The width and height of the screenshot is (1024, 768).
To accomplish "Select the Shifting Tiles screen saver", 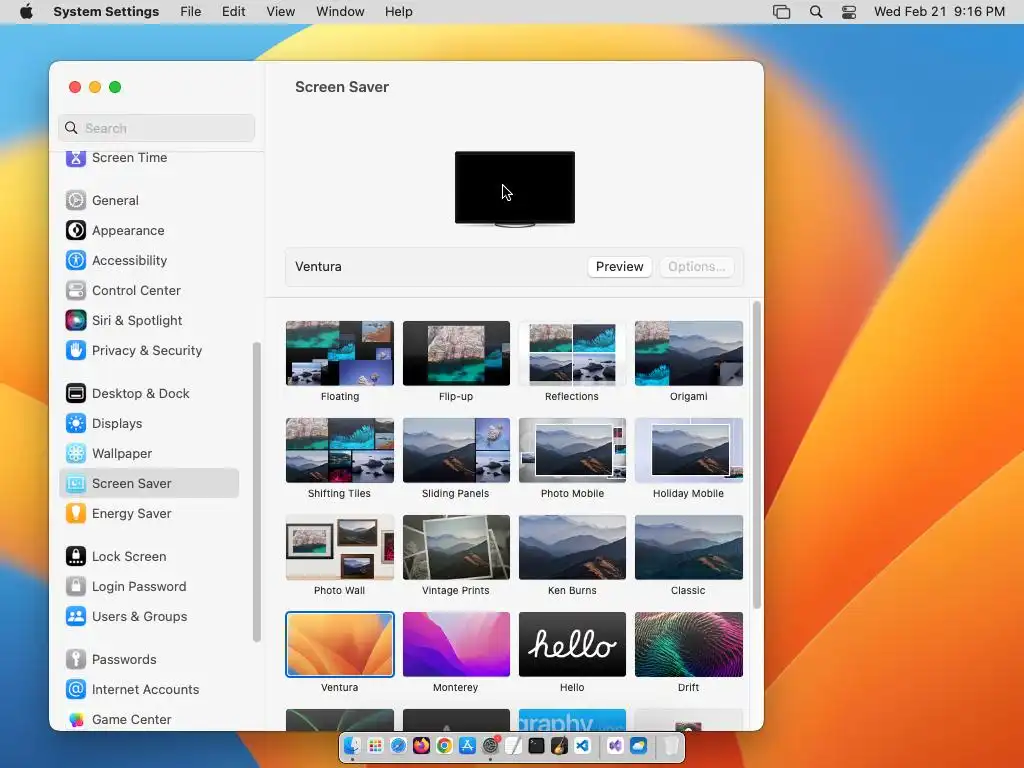I will [340, 451].
